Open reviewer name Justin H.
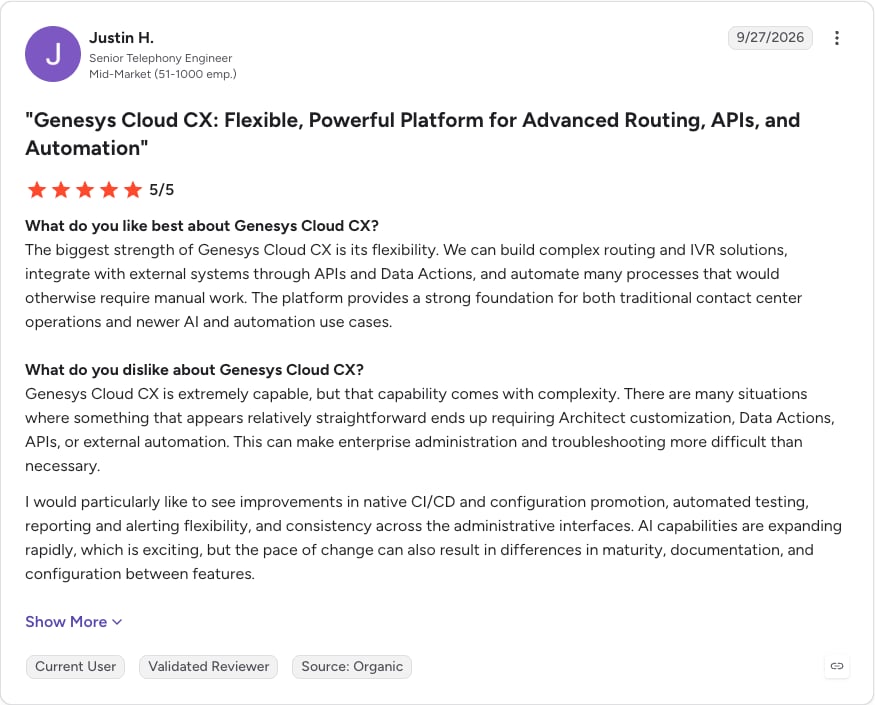 [x=122, y=37]
